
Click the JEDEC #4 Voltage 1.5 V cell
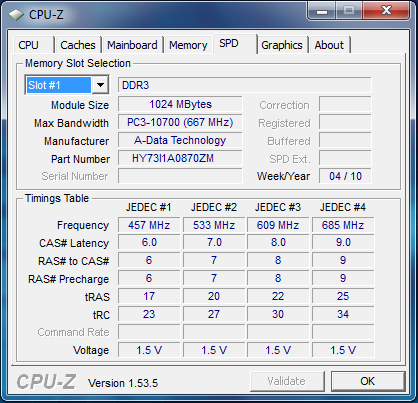(343, 350)
